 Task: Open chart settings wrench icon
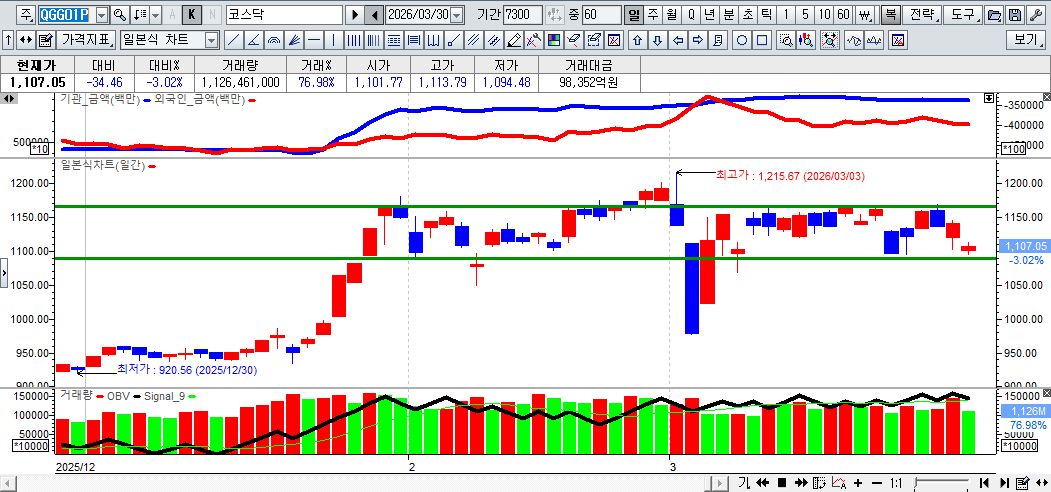[x=1035, y=15]
